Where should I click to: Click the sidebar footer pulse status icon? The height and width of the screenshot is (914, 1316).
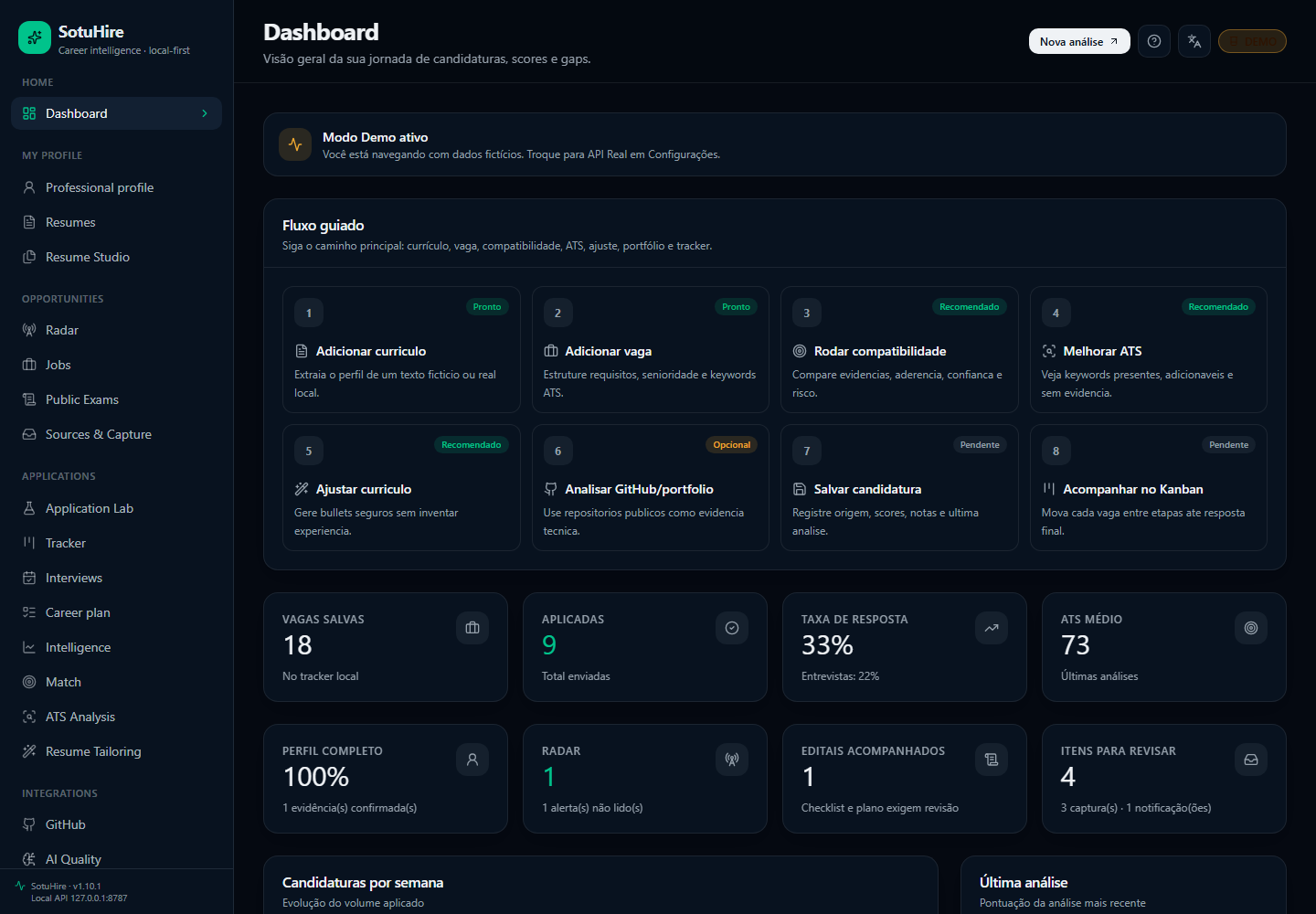[x=20, y=886]
